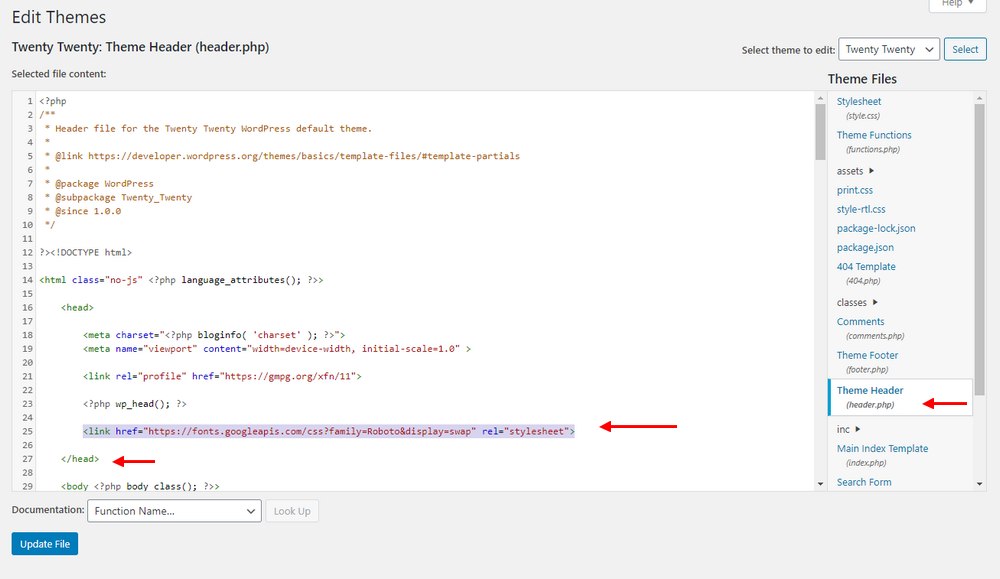Open style-rtl.css file

pos(861,209)
